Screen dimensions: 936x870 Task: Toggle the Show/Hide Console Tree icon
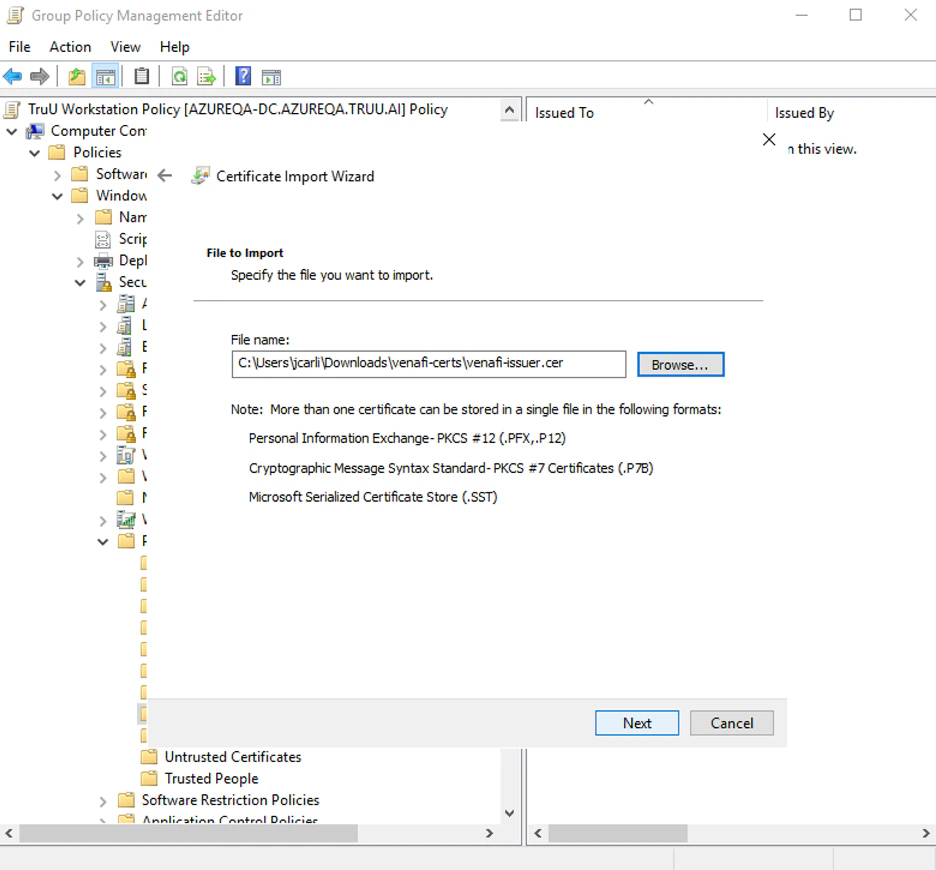(x=106, y=76)
